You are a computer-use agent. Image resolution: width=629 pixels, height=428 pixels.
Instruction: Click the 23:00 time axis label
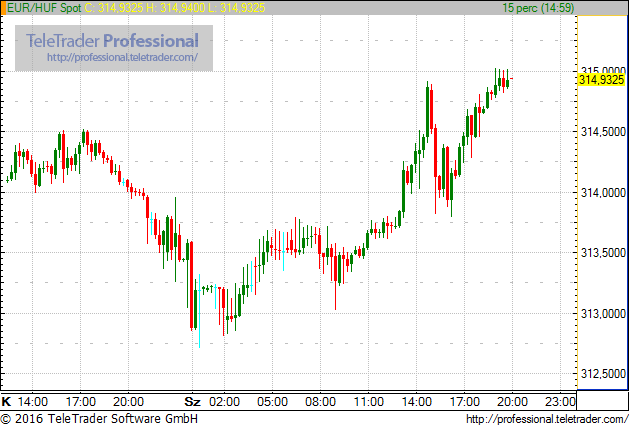[x=560, y=402]
